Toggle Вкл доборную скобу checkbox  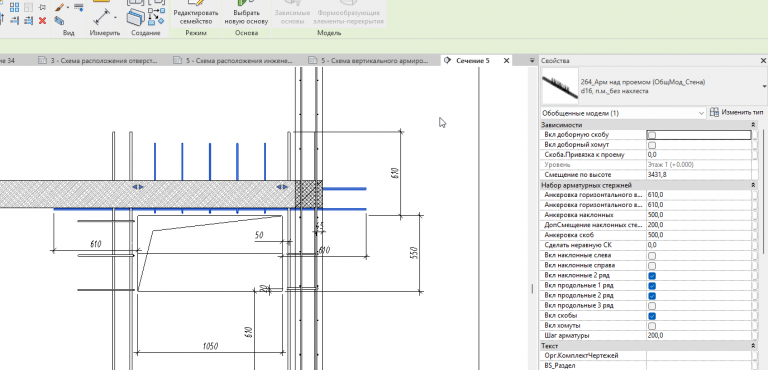tap(651, 135)
